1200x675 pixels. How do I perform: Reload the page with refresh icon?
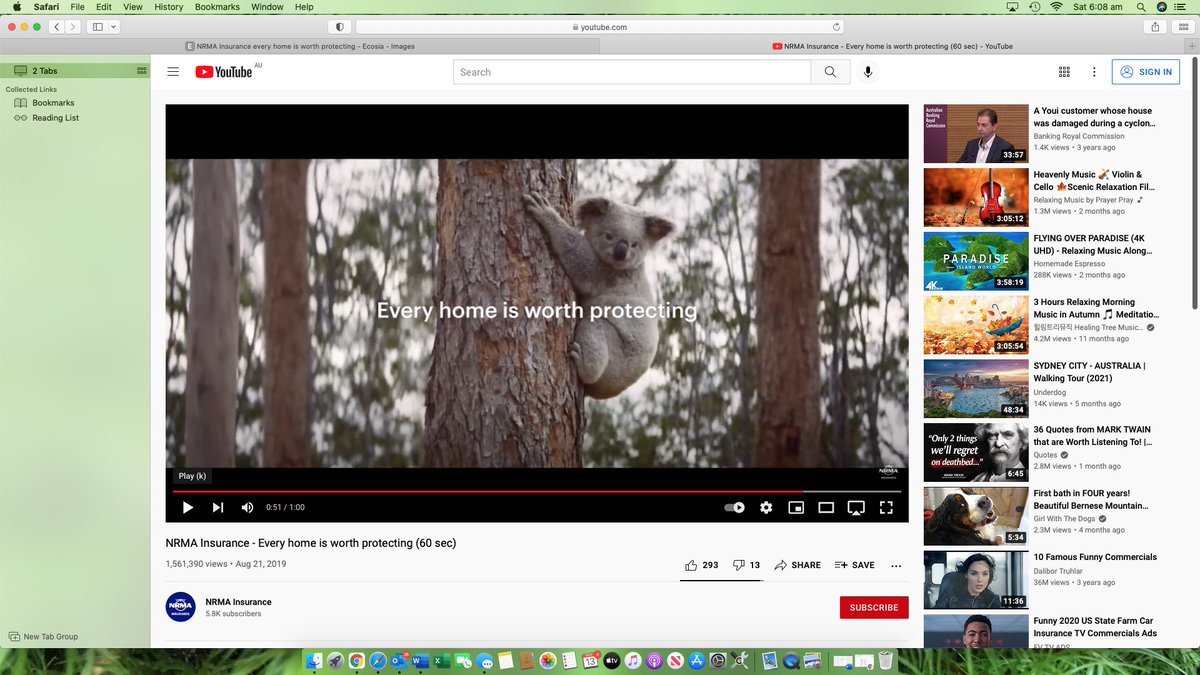(x=836, y=27)
